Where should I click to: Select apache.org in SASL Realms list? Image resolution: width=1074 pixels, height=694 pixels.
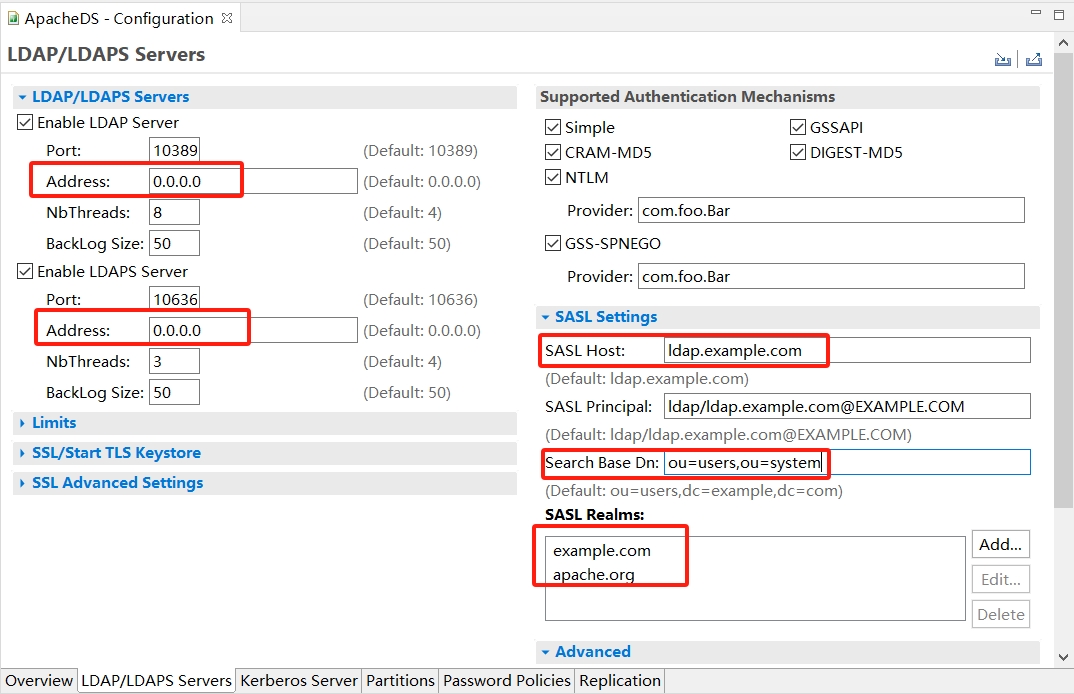pyautogui.click(x=594, y=575)
